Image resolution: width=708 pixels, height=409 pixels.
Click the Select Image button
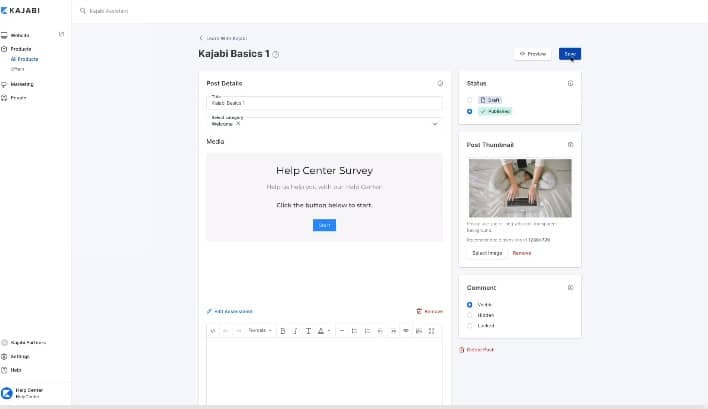[x=487, y=253]
